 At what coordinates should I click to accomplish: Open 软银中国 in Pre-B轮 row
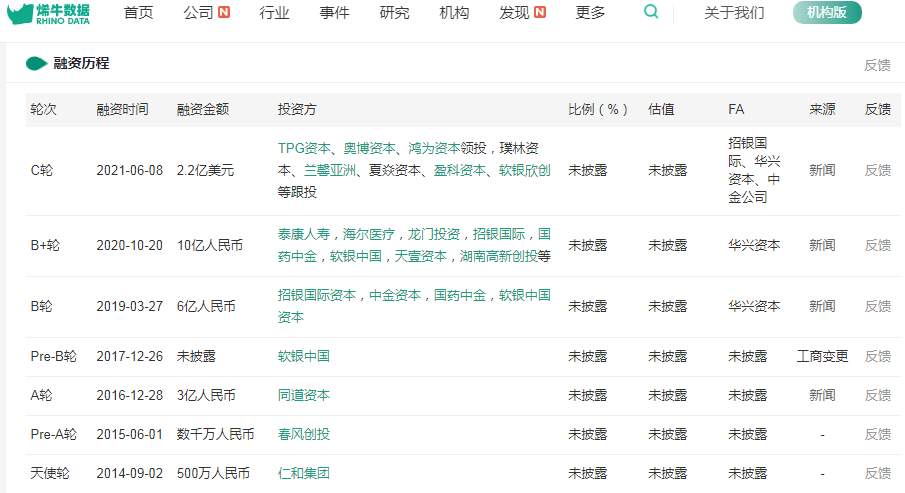tap(304, 356)
